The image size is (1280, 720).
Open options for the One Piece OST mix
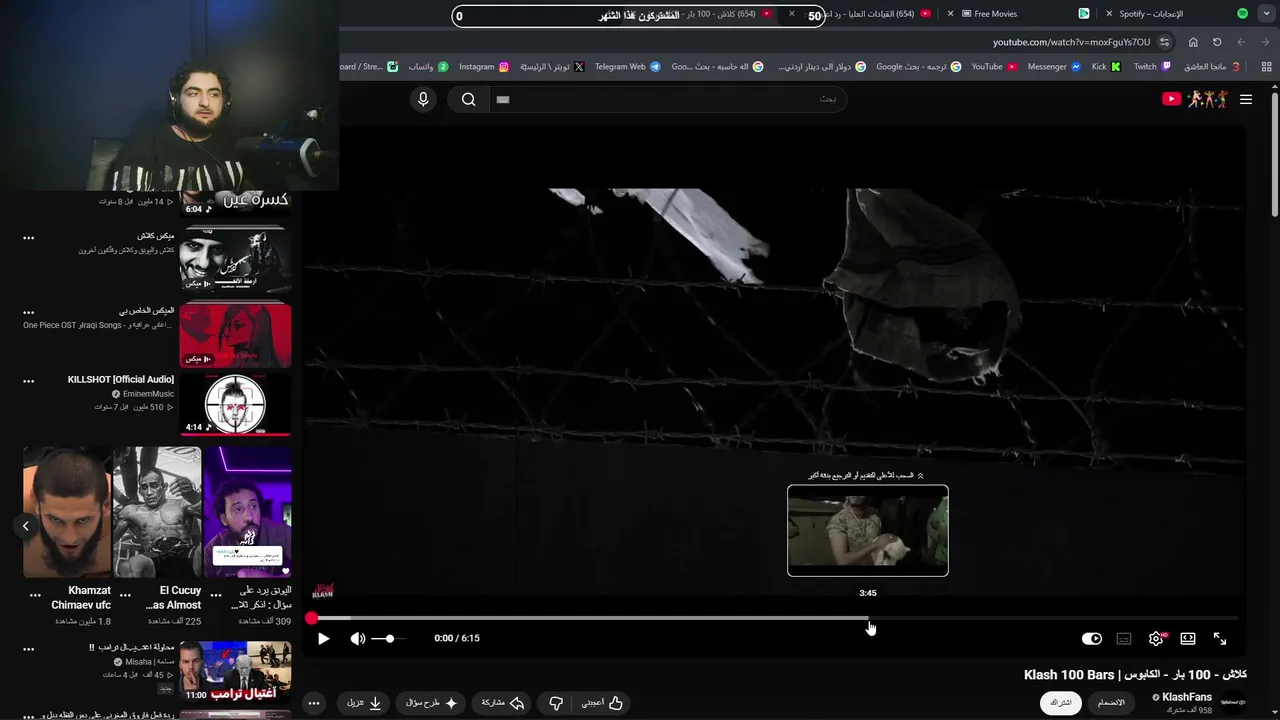click(x=29, y=311)
